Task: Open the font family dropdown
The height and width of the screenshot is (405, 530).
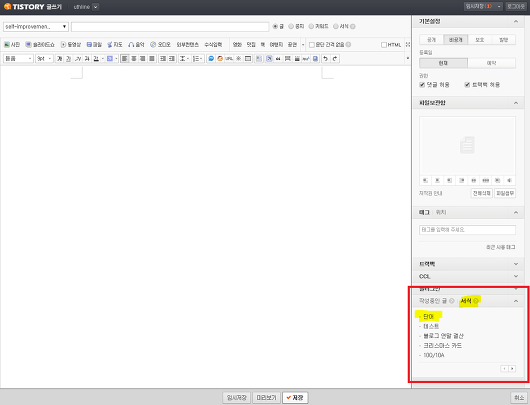Action: click(x=18, y=59)
